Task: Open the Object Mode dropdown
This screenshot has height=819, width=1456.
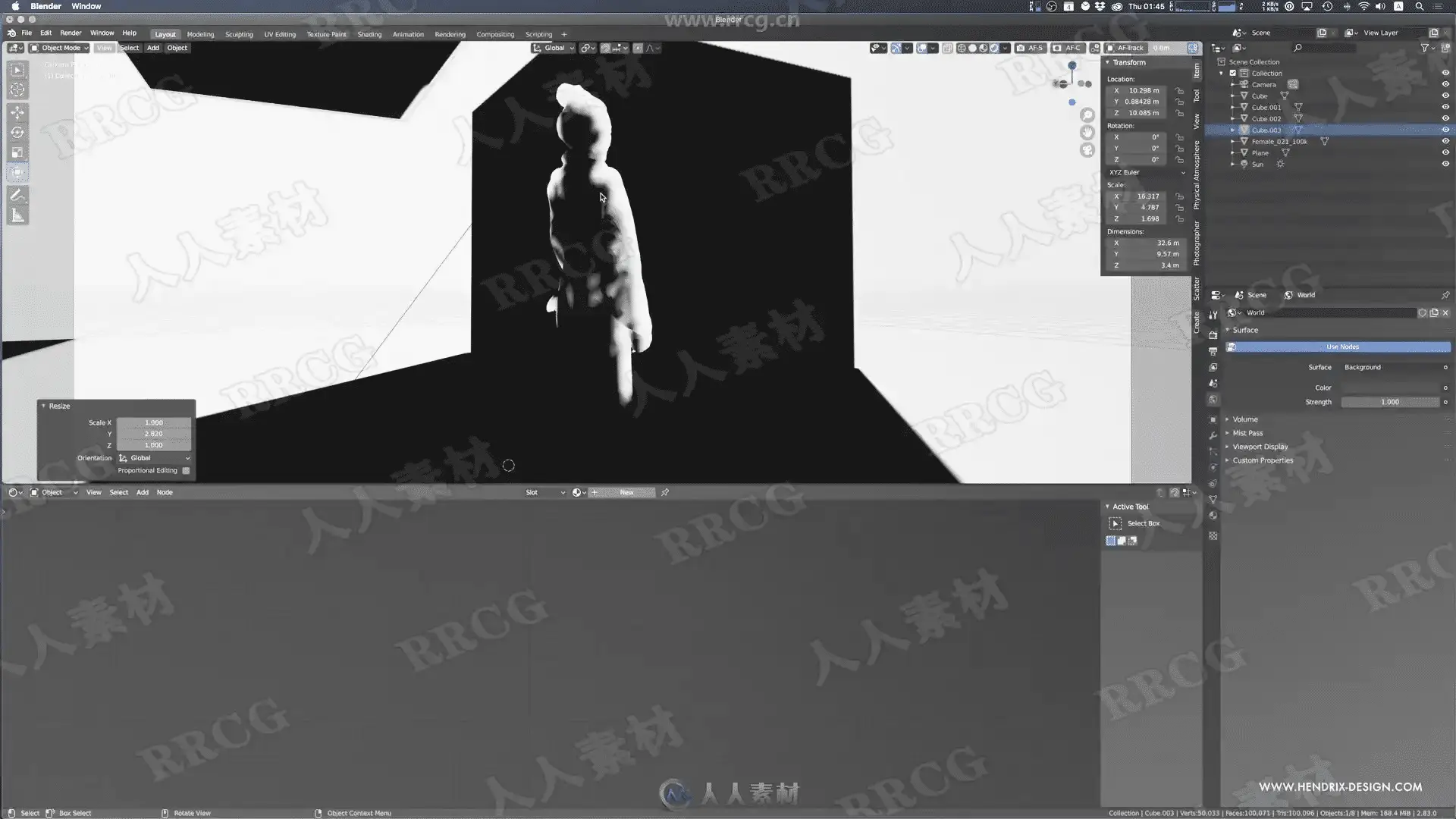Action: 60,48
